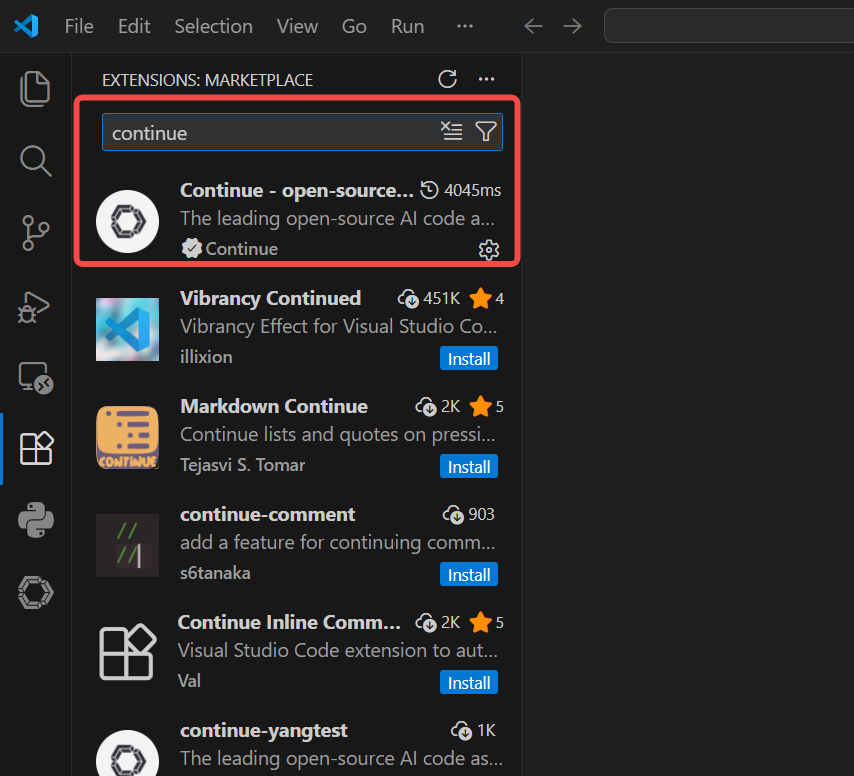
Task: Click the command center search box
Action: pyautogui.click(x=729, y=26)
